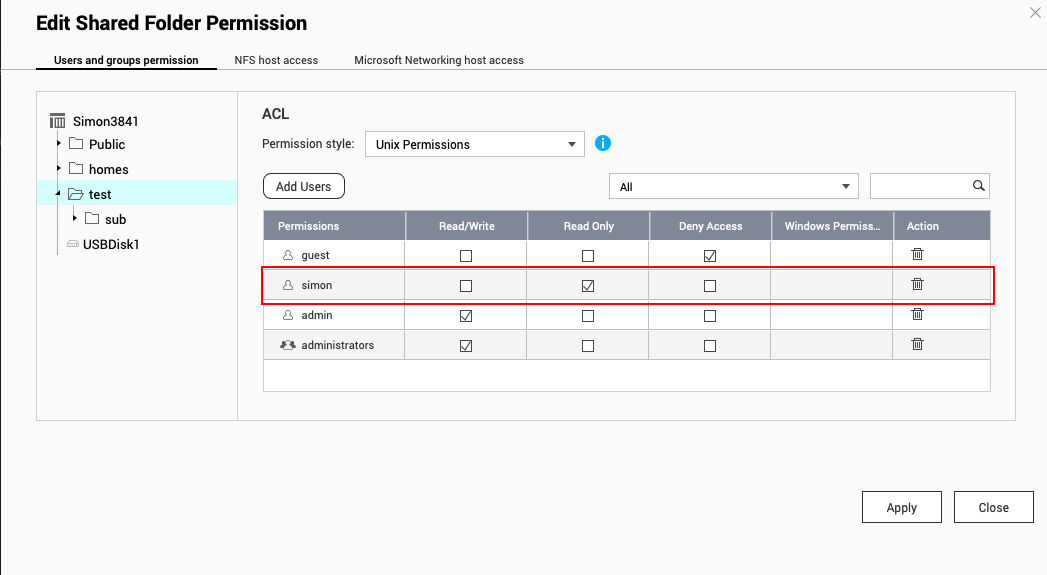The image size is (1047, 575).
Task: Delete the administrators group permission
Action: point(917,345)
